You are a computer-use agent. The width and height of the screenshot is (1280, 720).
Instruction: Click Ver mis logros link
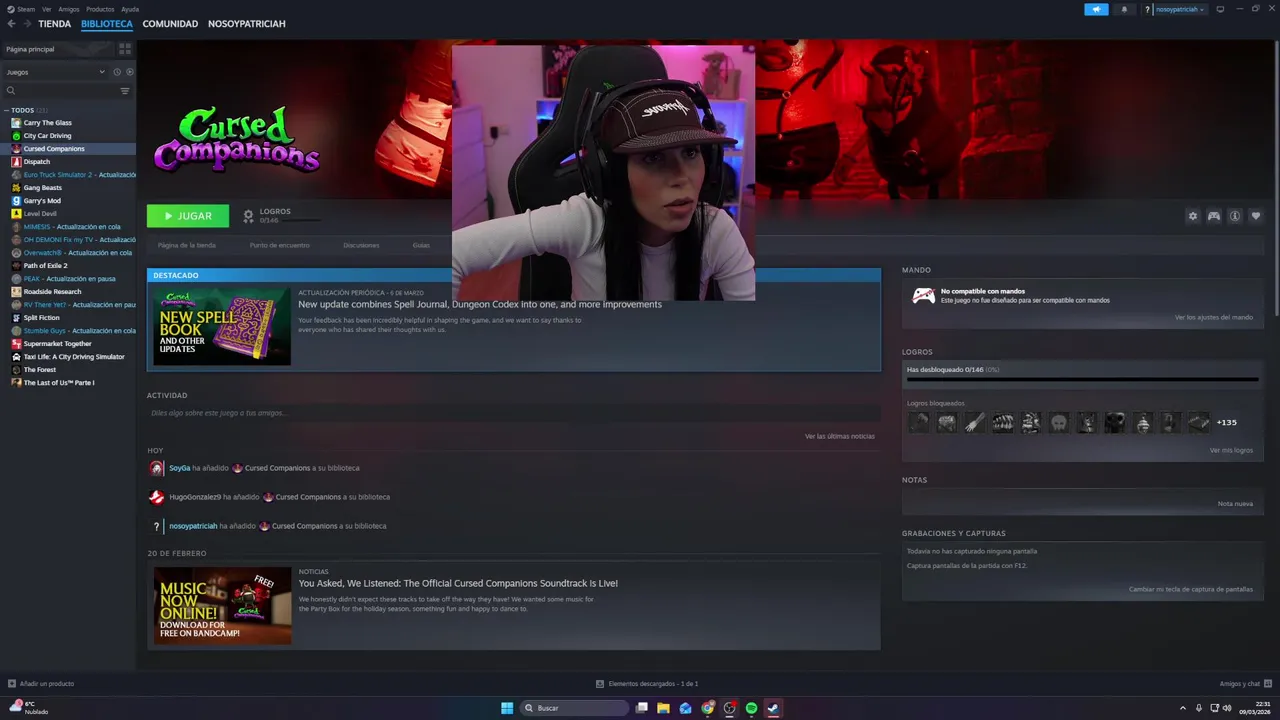point(1231,450)
